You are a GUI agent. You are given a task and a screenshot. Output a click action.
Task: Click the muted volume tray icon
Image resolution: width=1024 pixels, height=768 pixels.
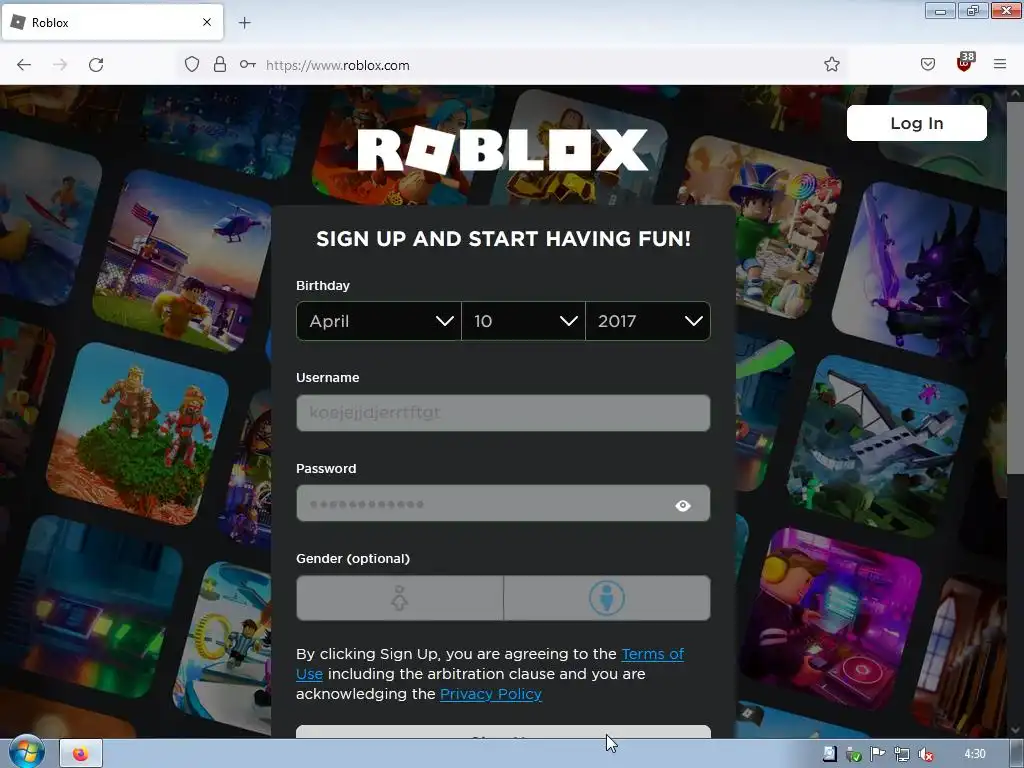point(925,754)
